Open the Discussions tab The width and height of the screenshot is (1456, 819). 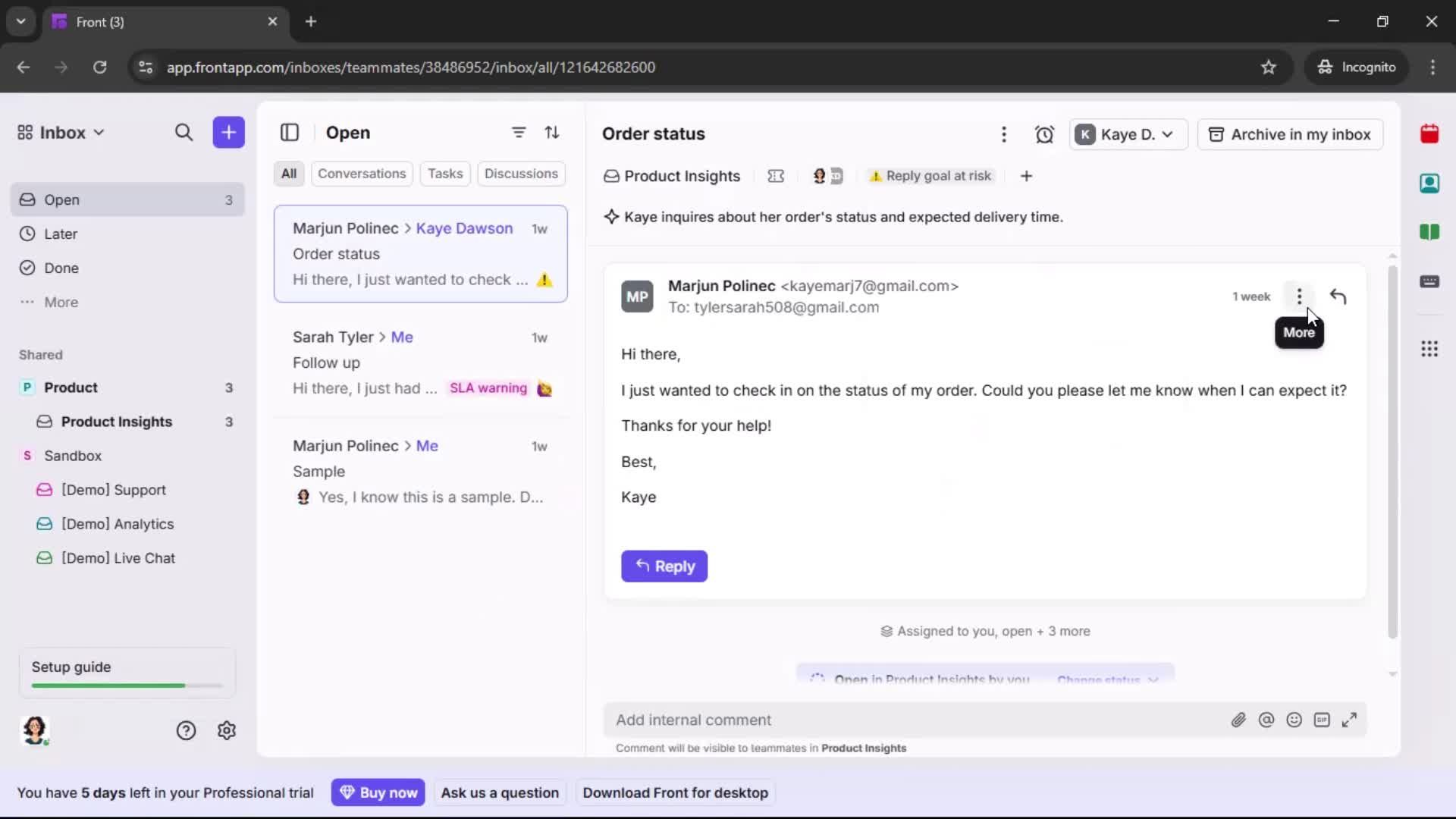coord(522,174)
